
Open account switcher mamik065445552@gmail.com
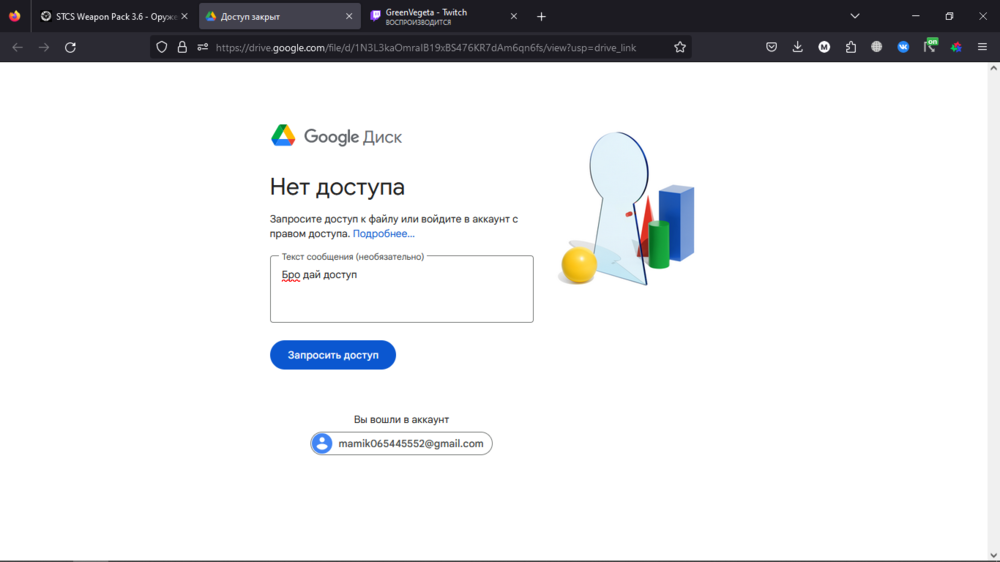(x=401, y=443)
